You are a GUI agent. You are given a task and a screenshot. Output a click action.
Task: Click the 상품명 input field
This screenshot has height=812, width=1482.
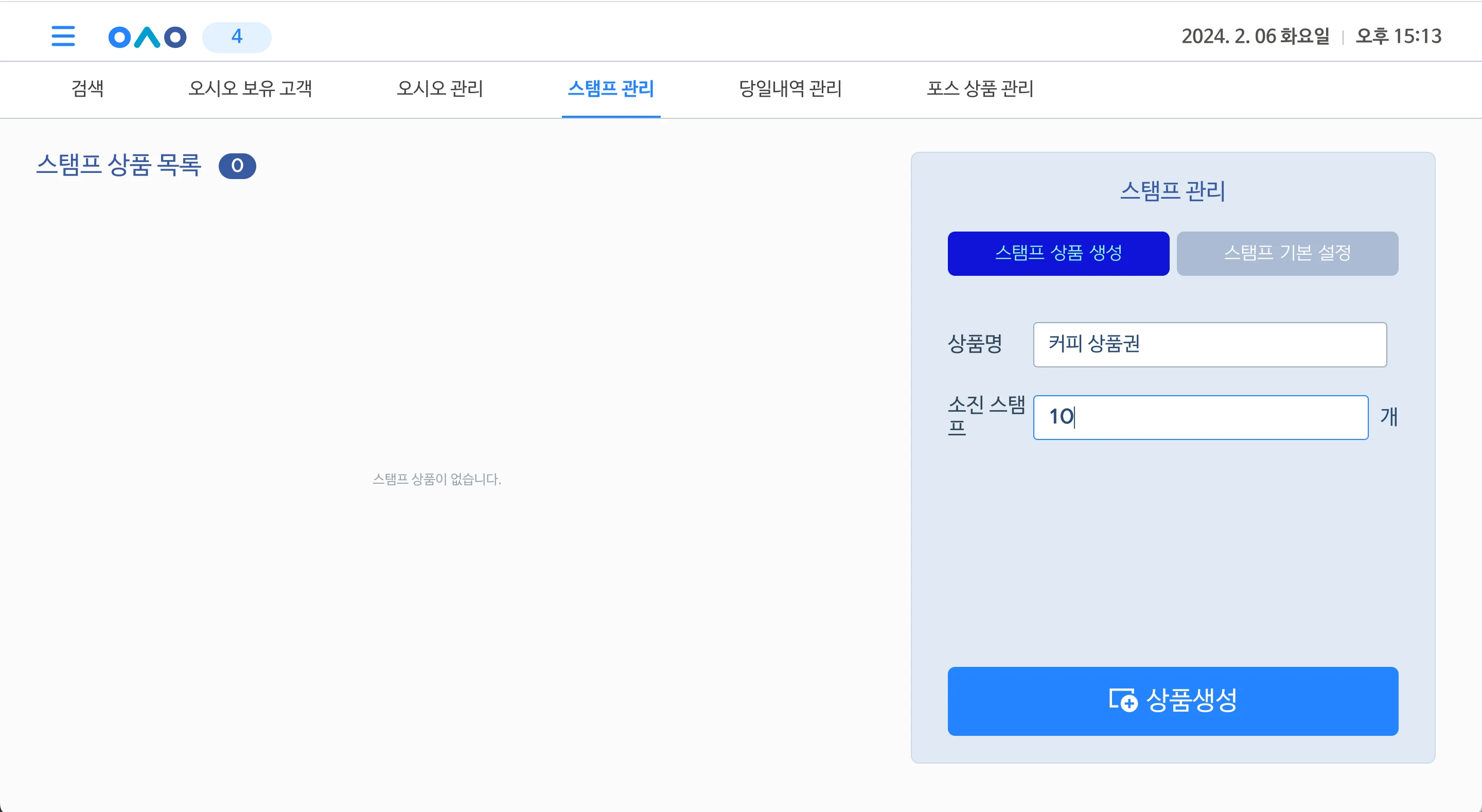1209,344
